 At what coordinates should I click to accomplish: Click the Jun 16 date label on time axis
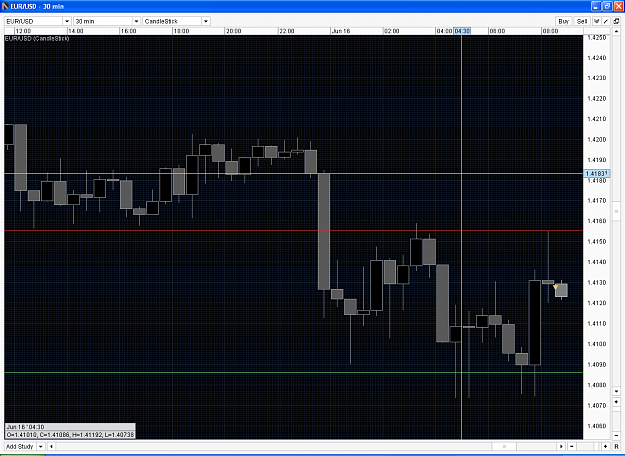coord(341,31)
